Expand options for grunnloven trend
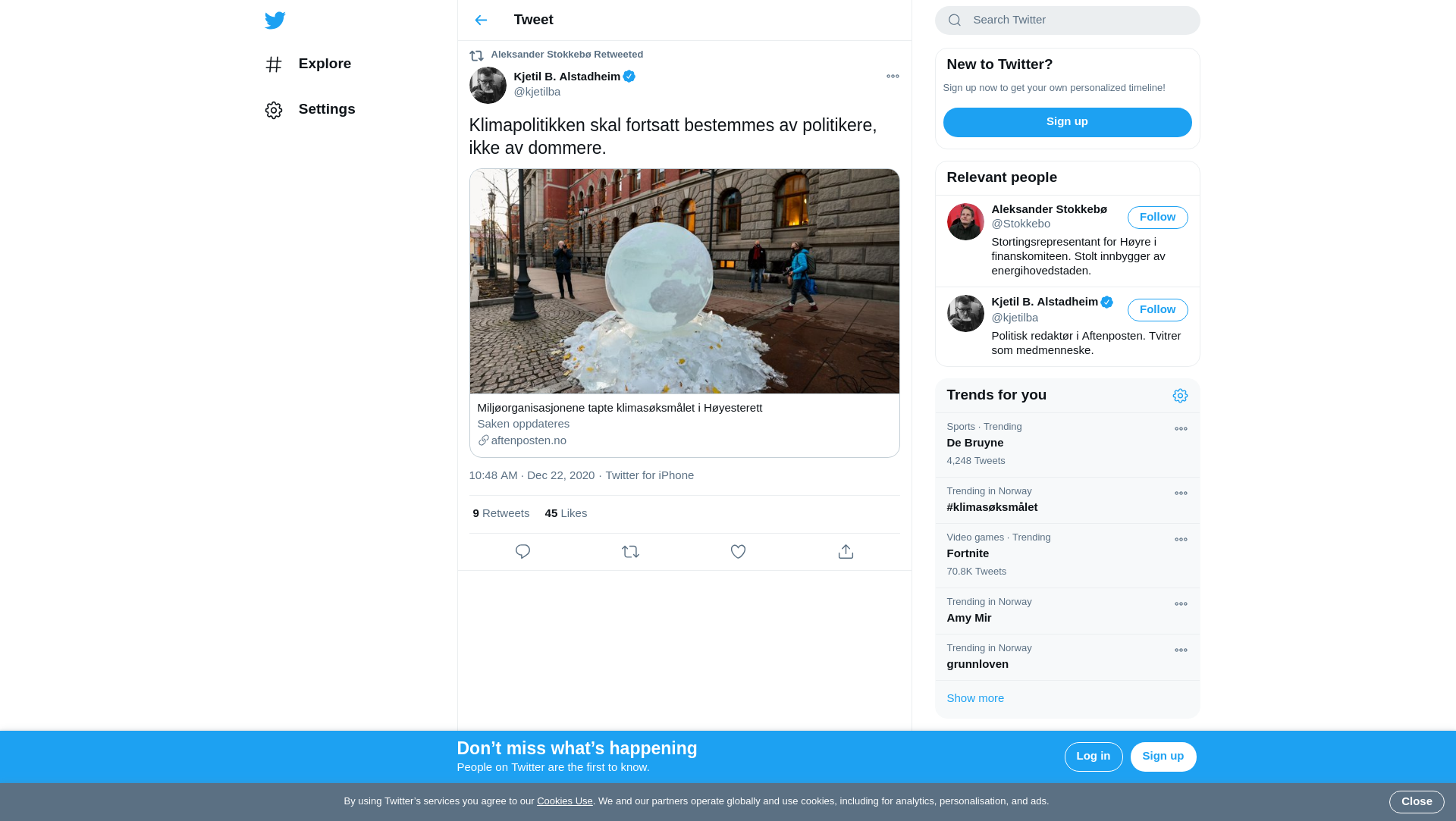This screenshot has width=1456, height=821. (x=1181, y=650)
